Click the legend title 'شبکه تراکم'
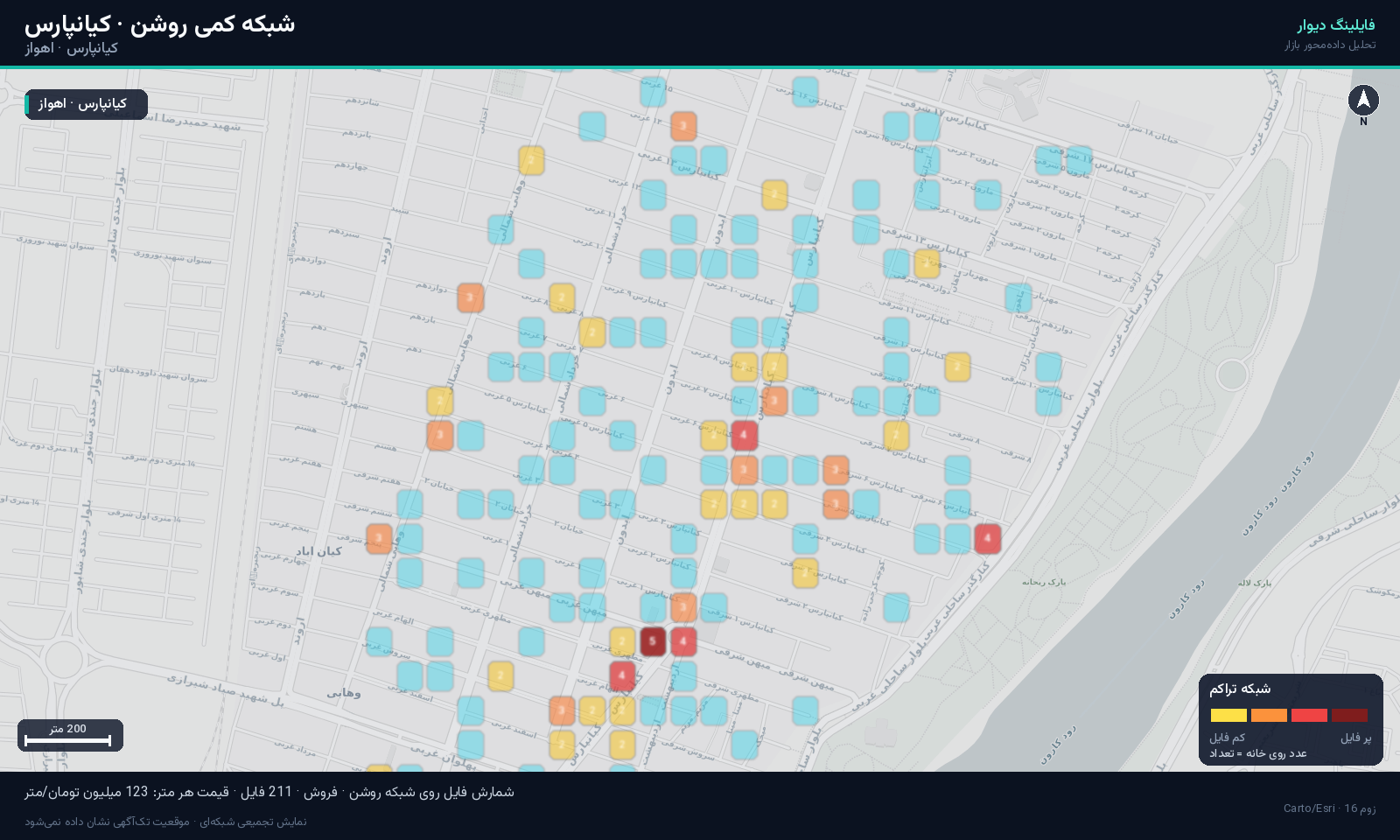 [x=1240, y=689]
